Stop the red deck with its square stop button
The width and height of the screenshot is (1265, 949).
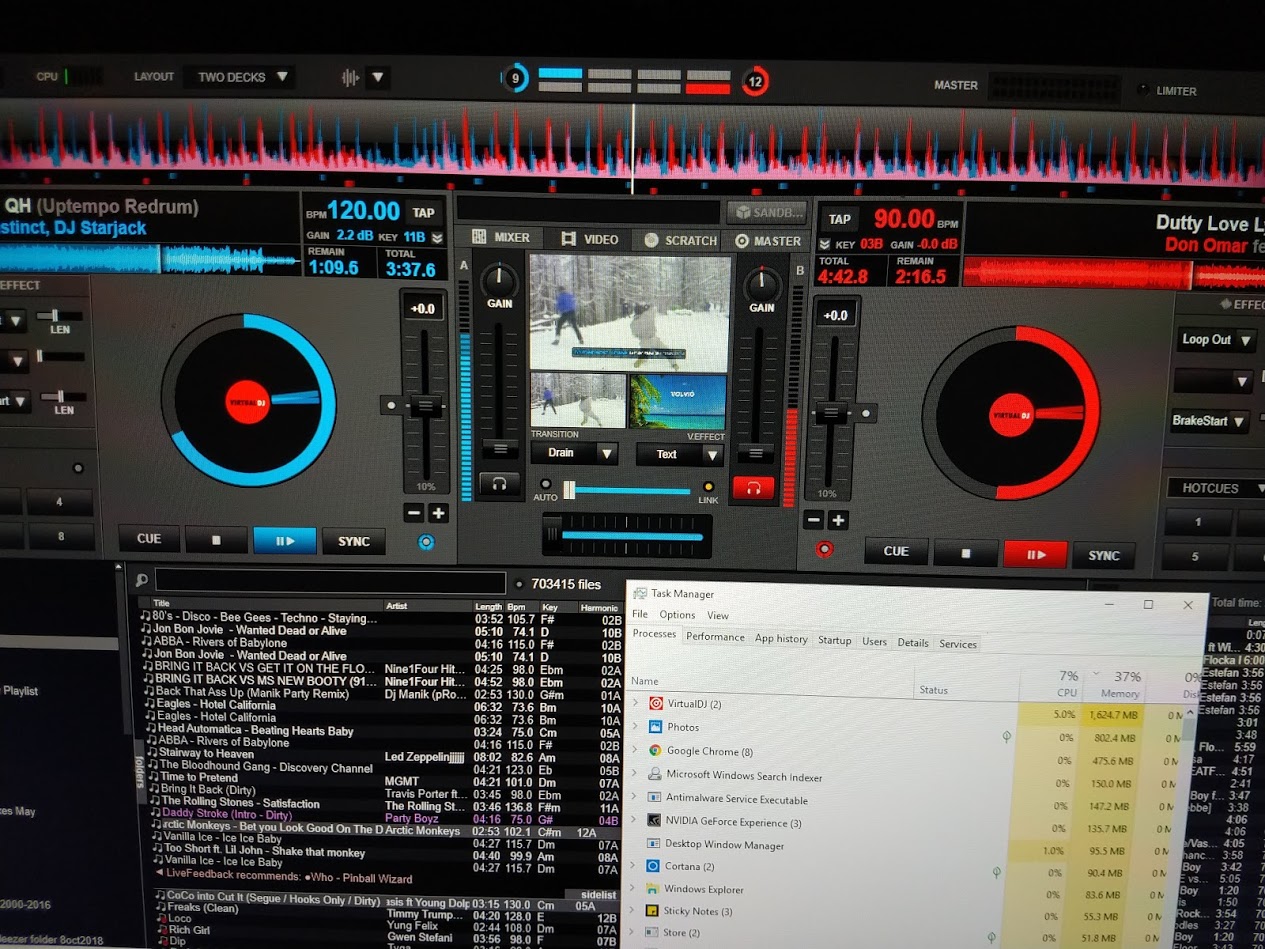[x=966, y=552]
